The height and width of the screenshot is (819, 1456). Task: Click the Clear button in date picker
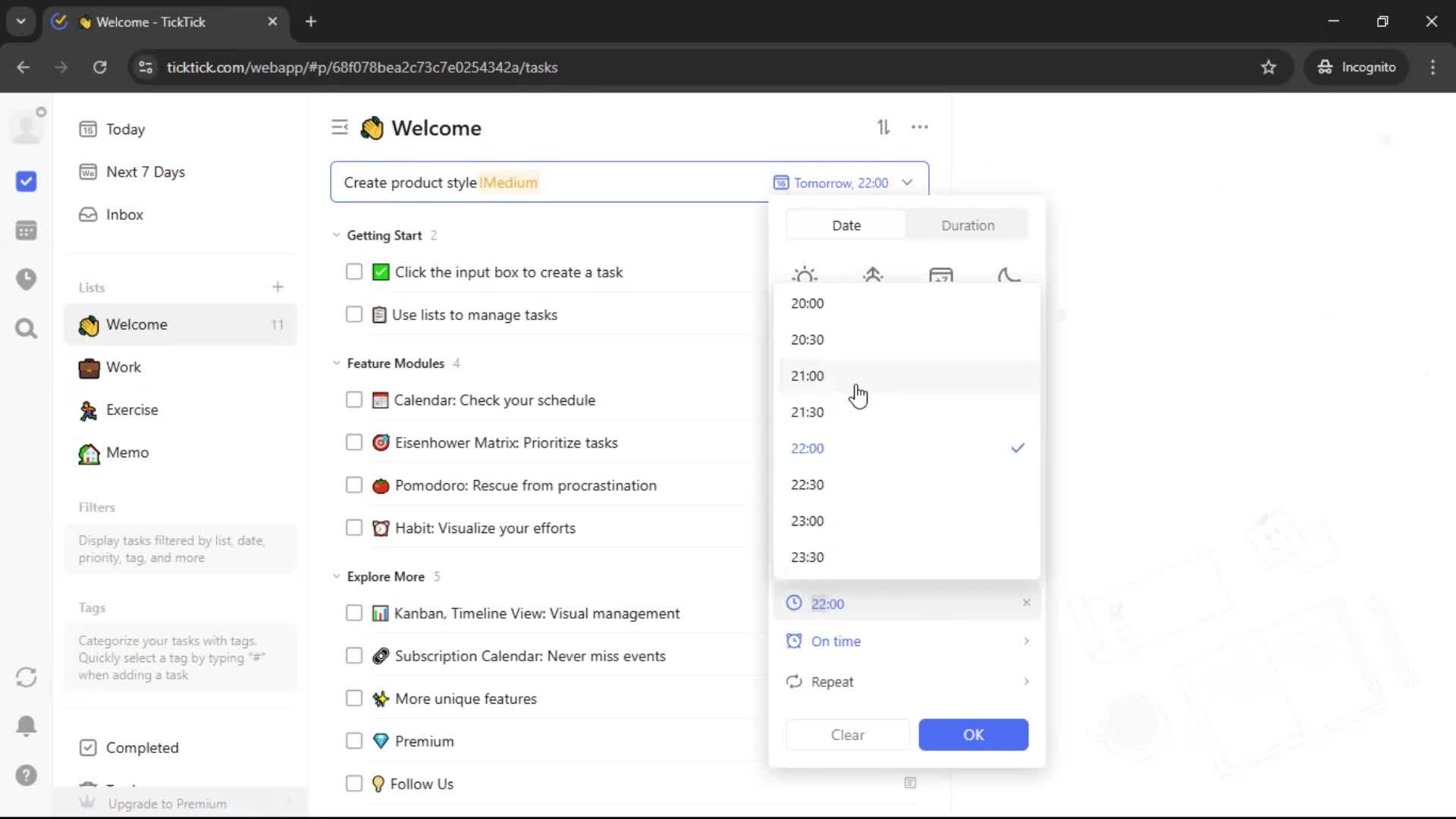(847, 735)
